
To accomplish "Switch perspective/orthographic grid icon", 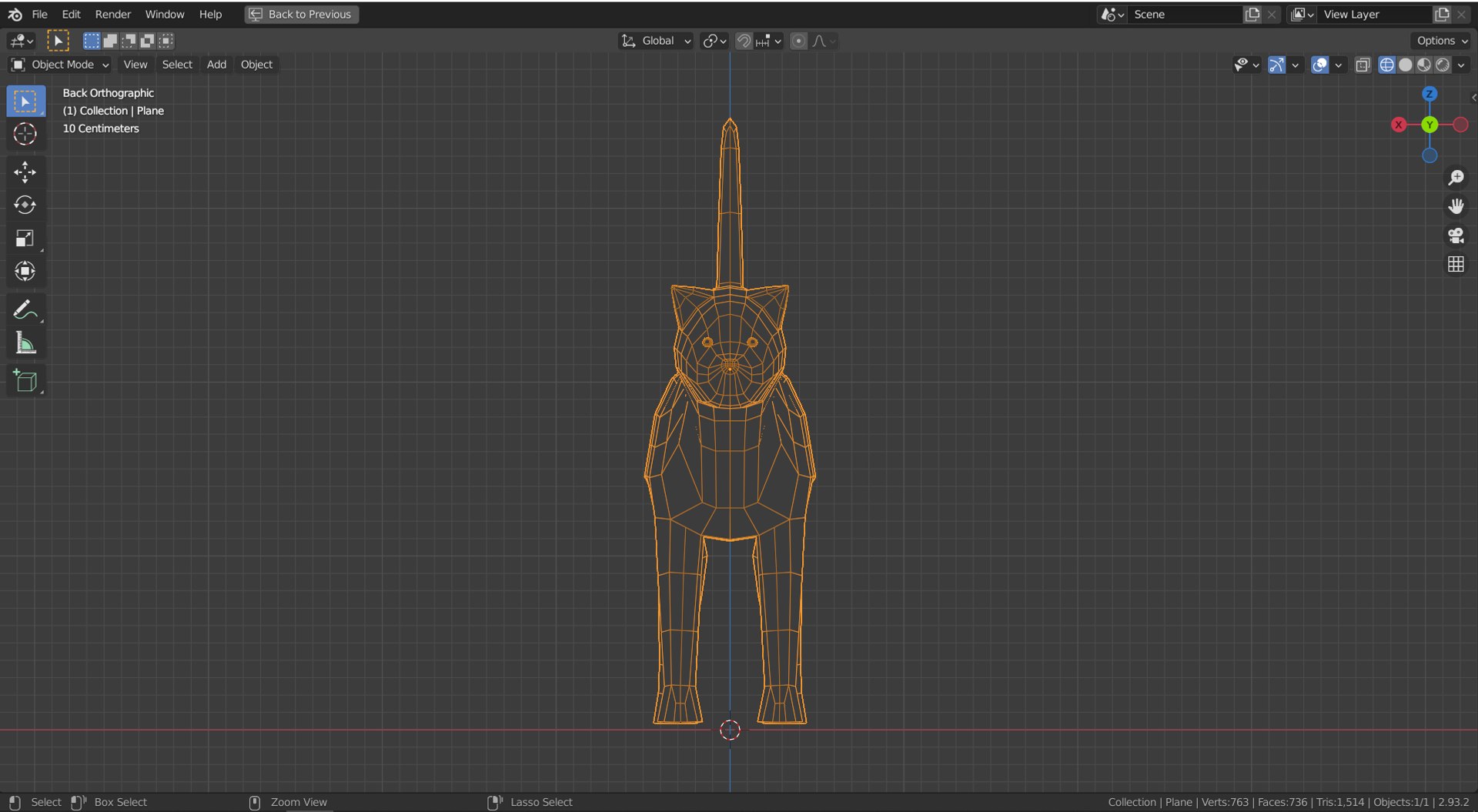I will 1456,264.
